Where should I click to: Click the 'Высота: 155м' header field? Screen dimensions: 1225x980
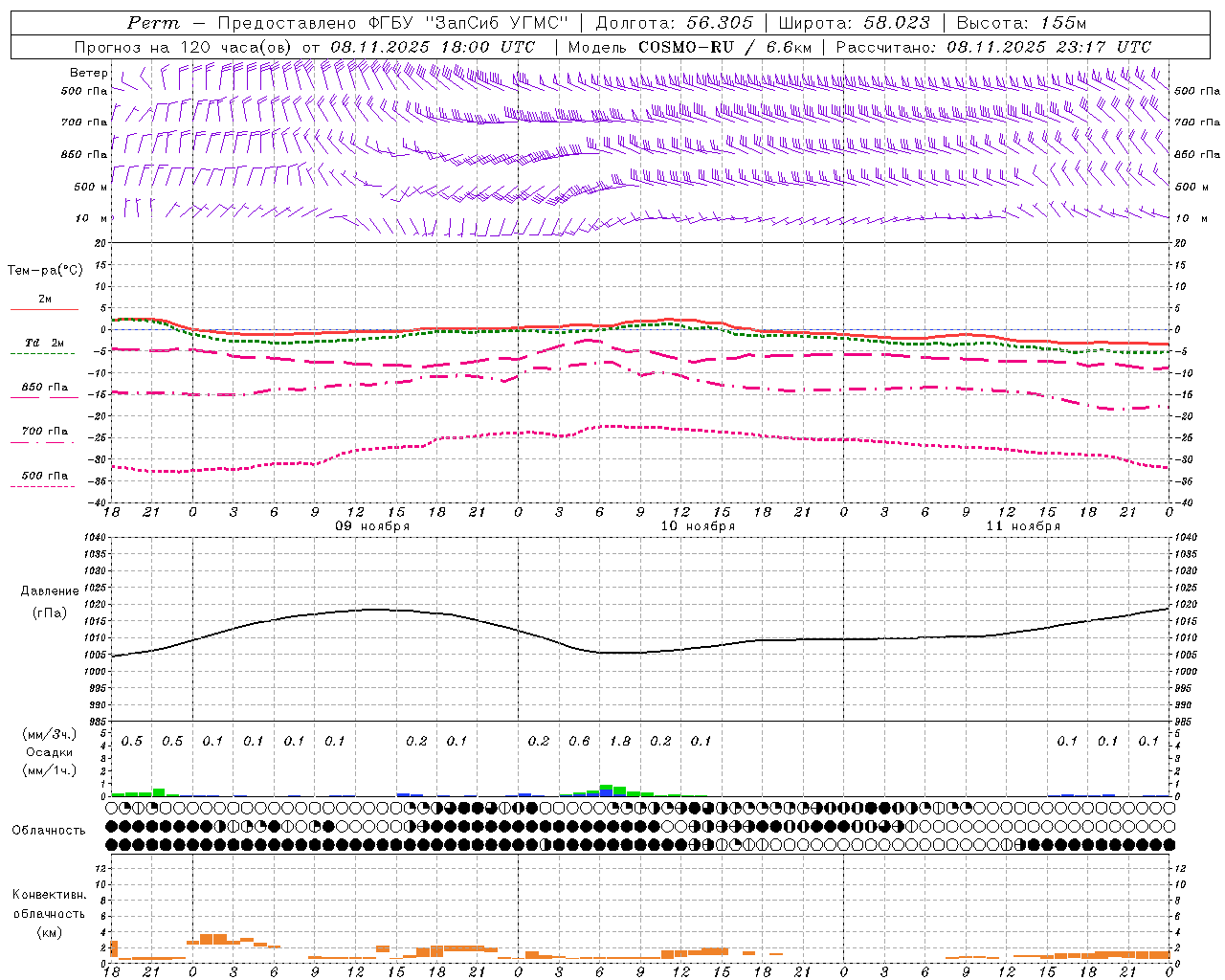click(1021, 23)
